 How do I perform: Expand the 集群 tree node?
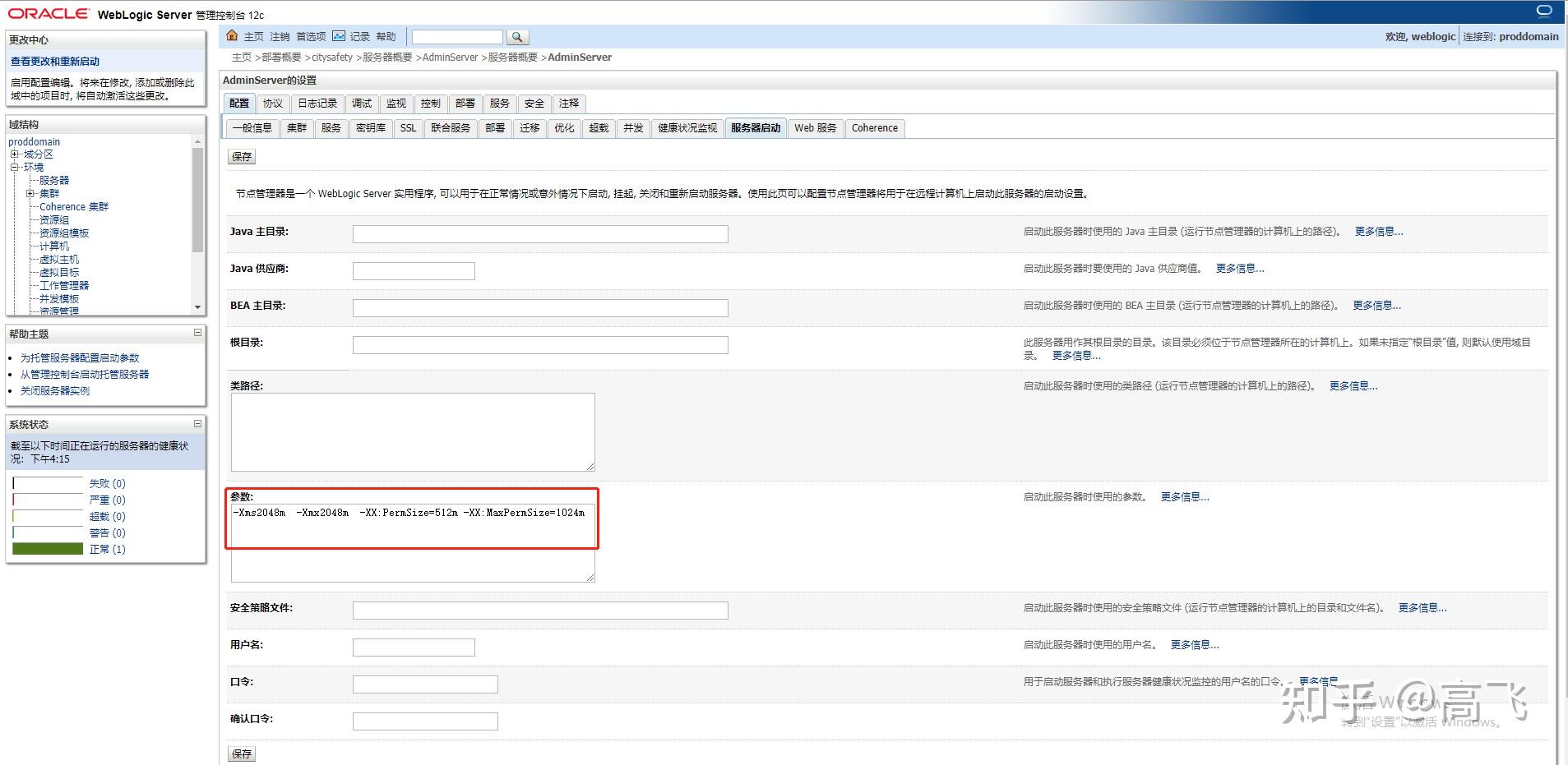30,193
